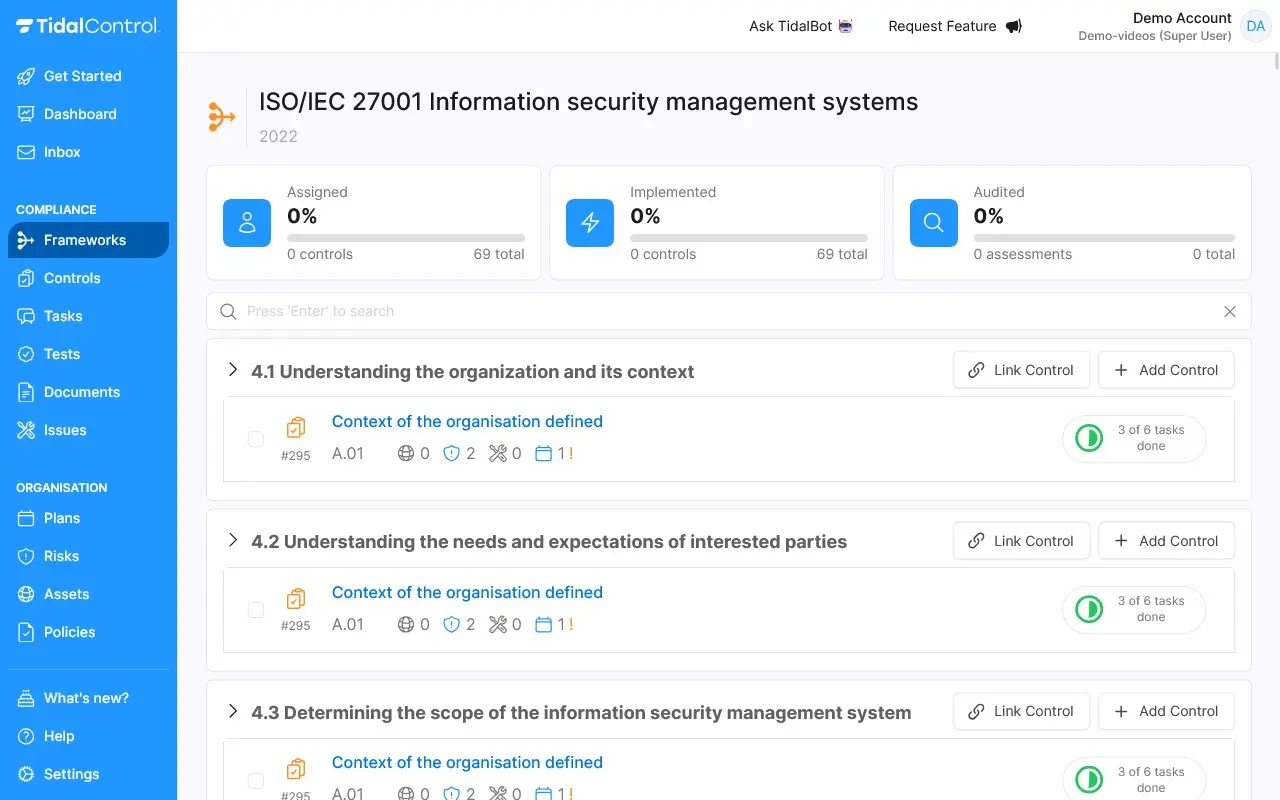
Task: Click the Audited magnifier icon tile
Action: 934,223
